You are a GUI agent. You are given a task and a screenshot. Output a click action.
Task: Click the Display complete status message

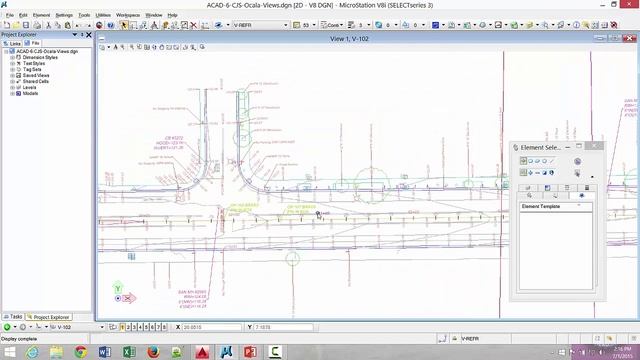pyautogui.click(x=19, y=339)
